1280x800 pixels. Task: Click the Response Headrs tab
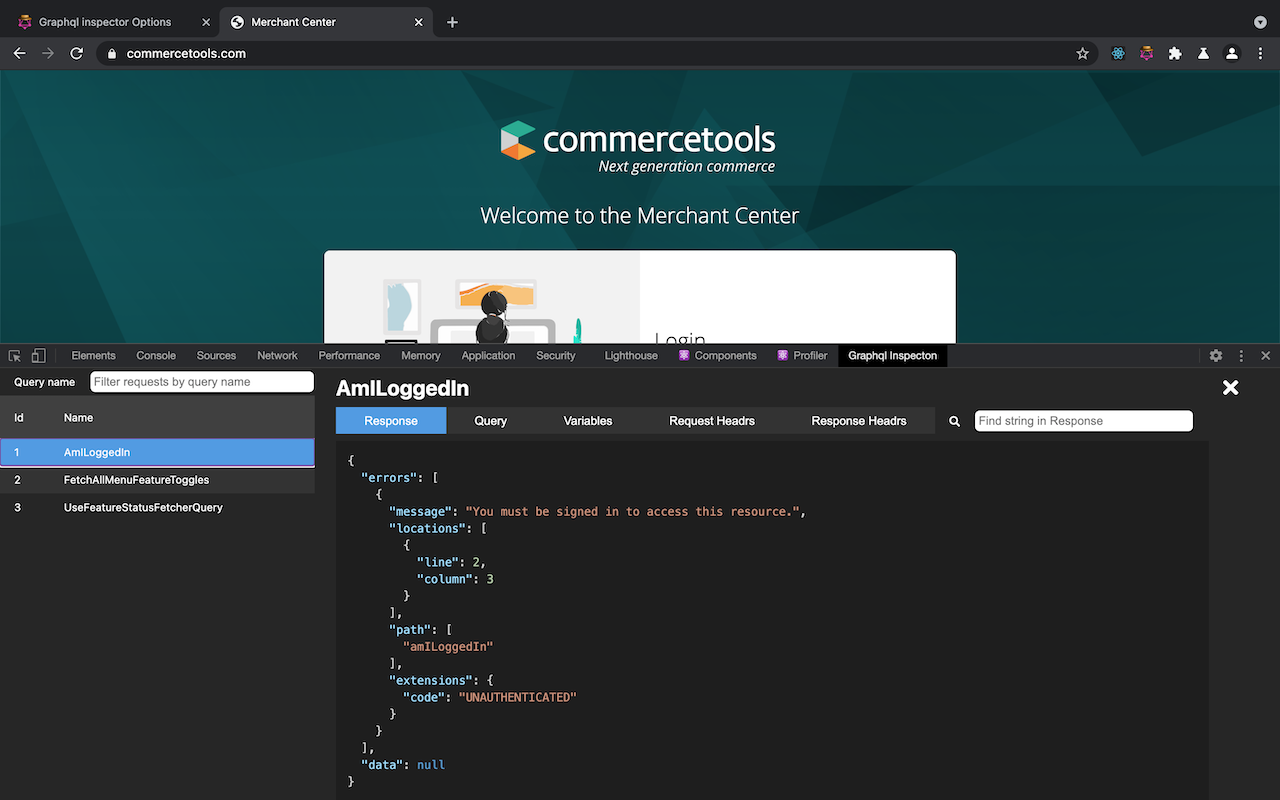point(860,421)
